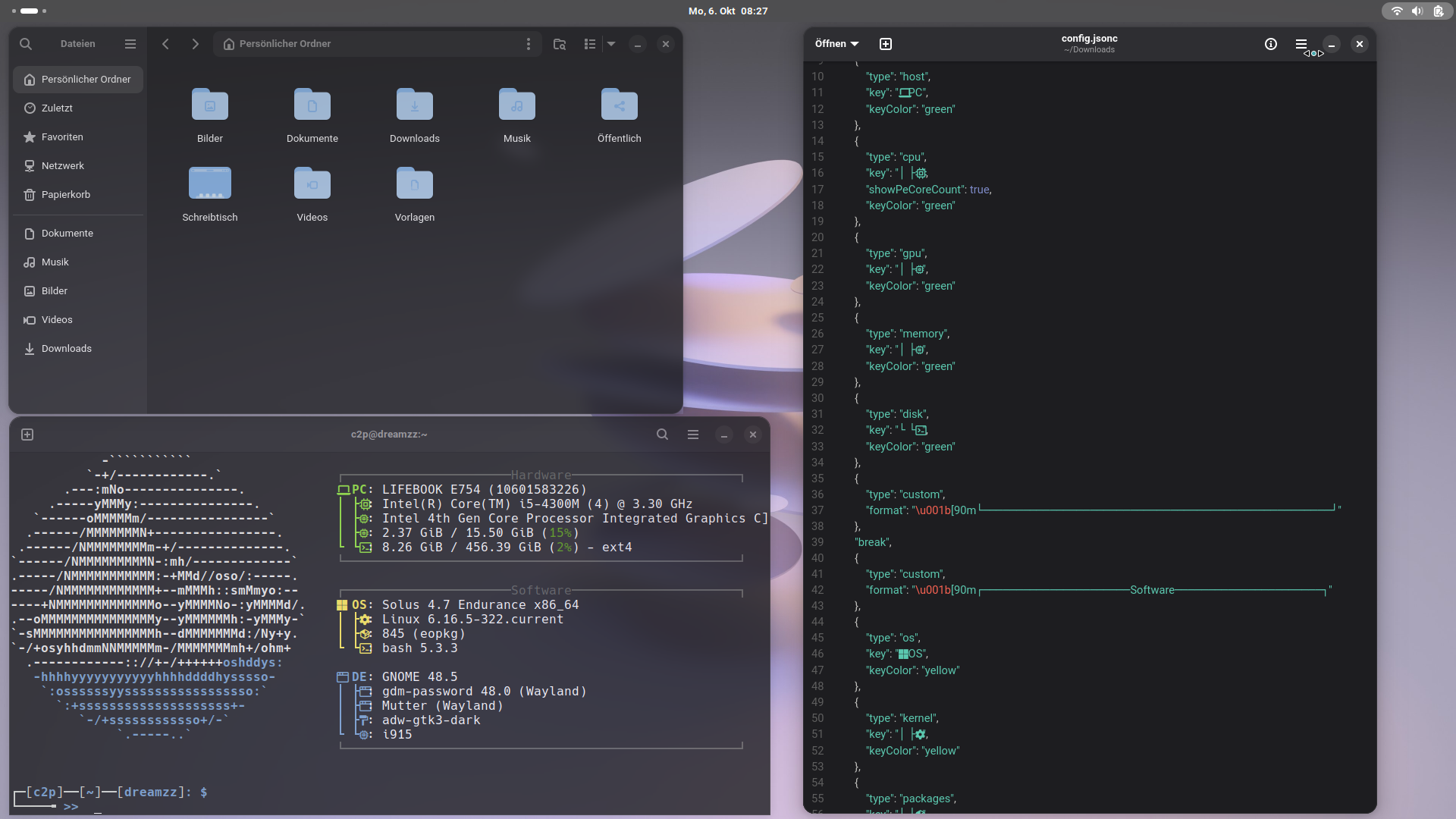
Task: Open the clock and date menu
Action: coord(728,11)
